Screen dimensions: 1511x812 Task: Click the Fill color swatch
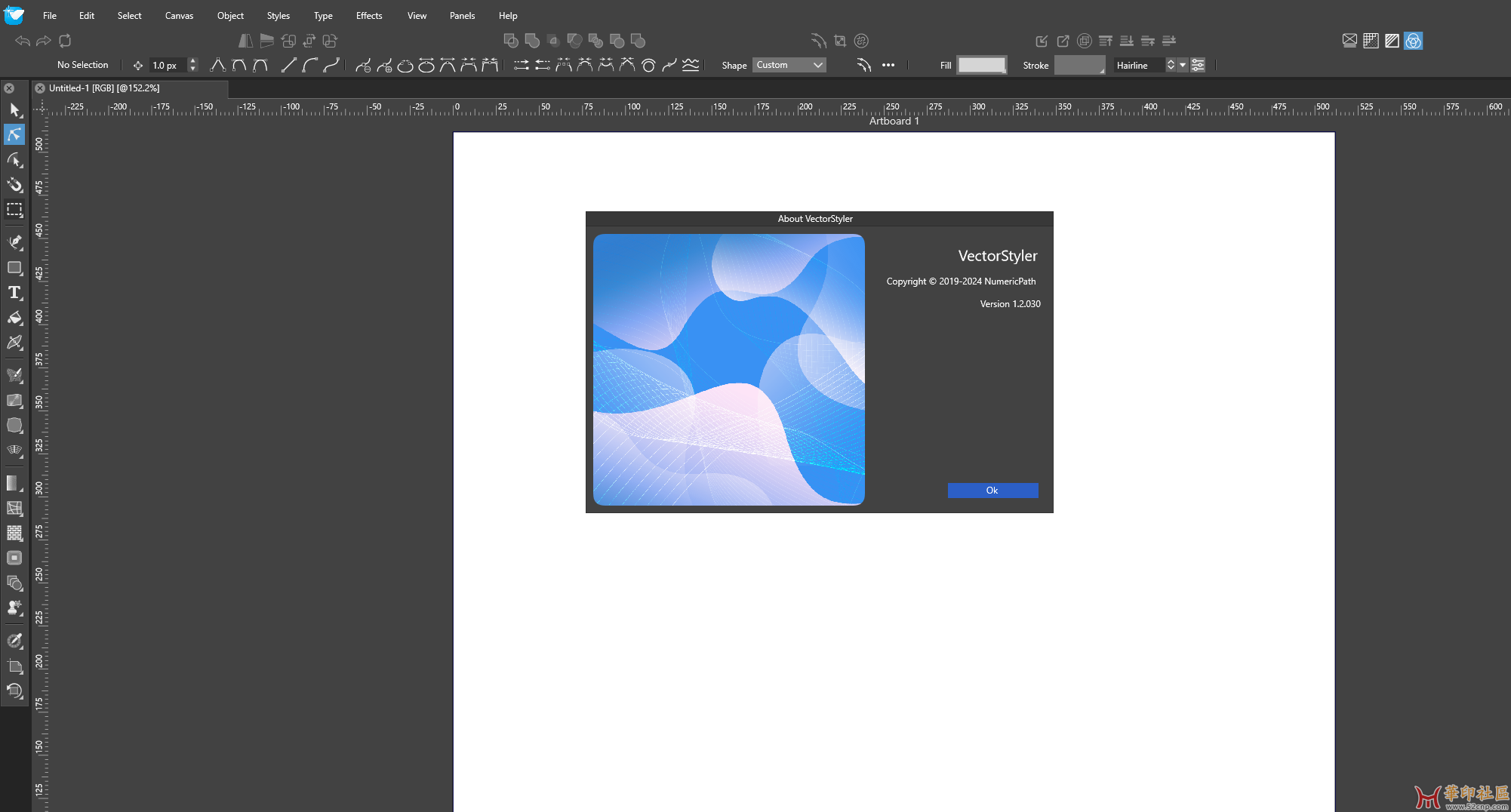[982, 66]
